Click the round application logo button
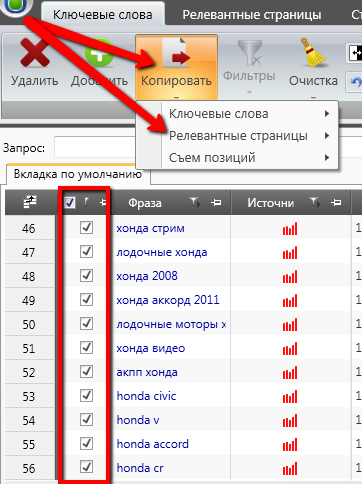The width and height of the screenshot is (362, 484). pos(16,7)
